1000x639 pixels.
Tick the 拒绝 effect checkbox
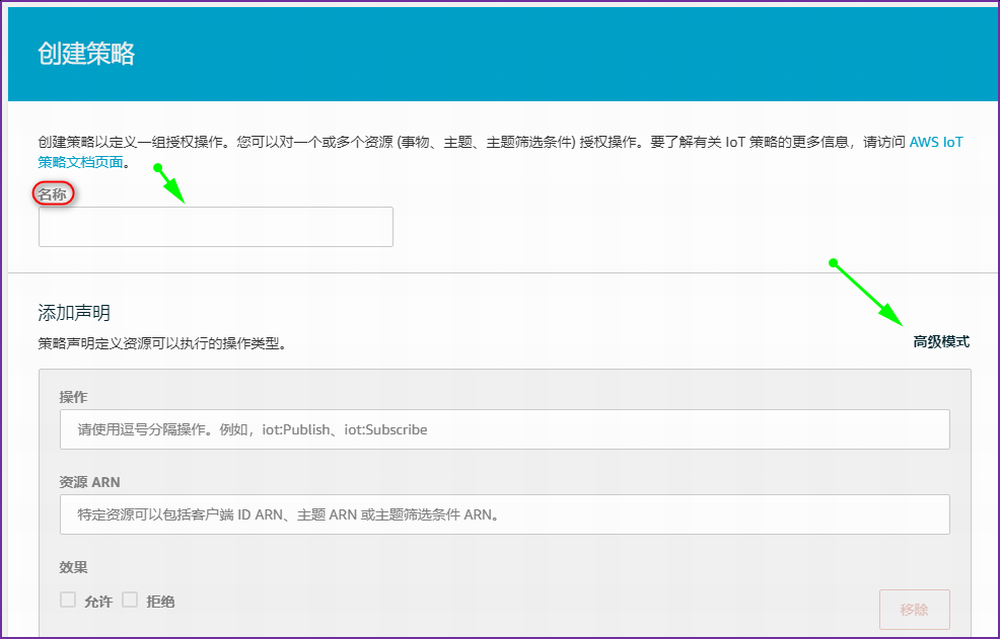point(130,600)
